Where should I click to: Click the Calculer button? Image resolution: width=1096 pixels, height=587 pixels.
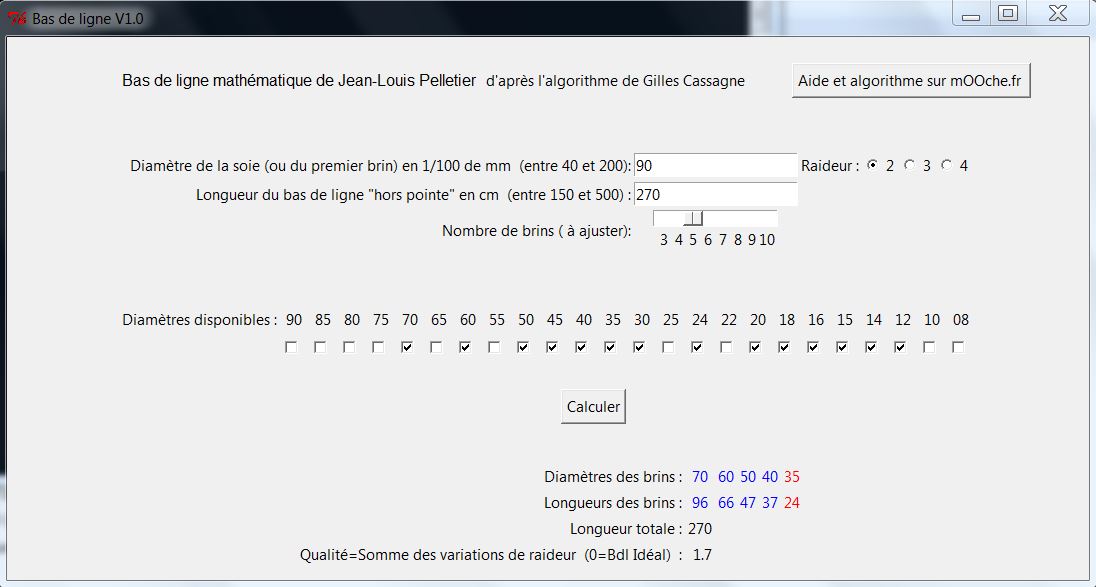tap(593, 407)
